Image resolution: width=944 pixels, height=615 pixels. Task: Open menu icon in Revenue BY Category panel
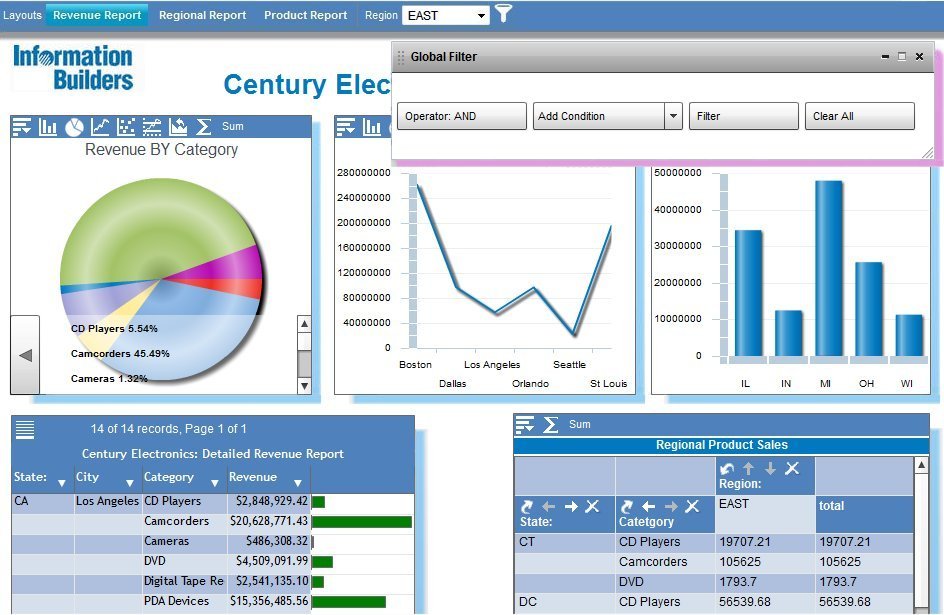(x=22, y=126)
